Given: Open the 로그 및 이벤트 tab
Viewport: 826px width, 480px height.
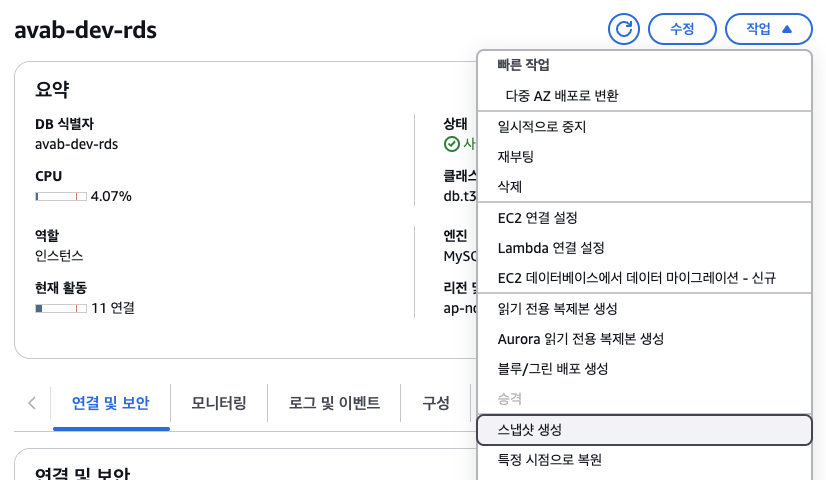Looking at the screenshot, I should (334, 403).
